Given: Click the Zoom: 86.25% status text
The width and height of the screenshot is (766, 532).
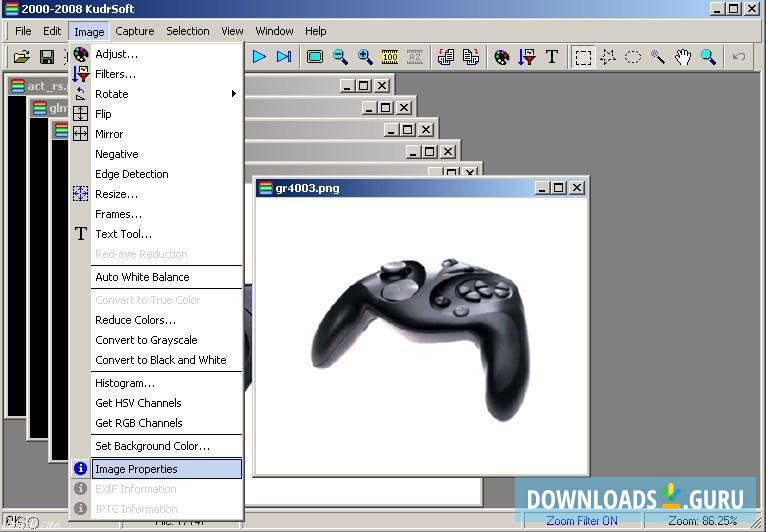Looking at the screenshot, I should (x=702, y=521).
